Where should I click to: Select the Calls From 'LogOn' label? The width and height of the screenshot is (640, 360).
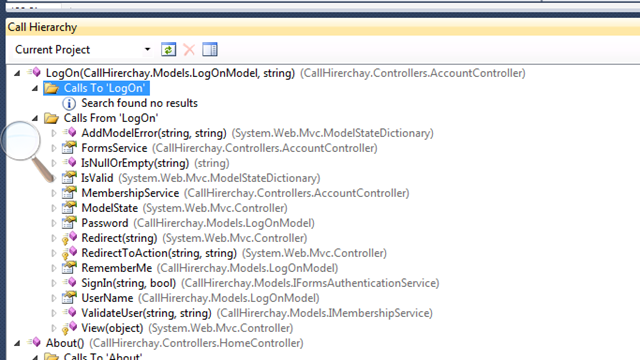point(111,118)
